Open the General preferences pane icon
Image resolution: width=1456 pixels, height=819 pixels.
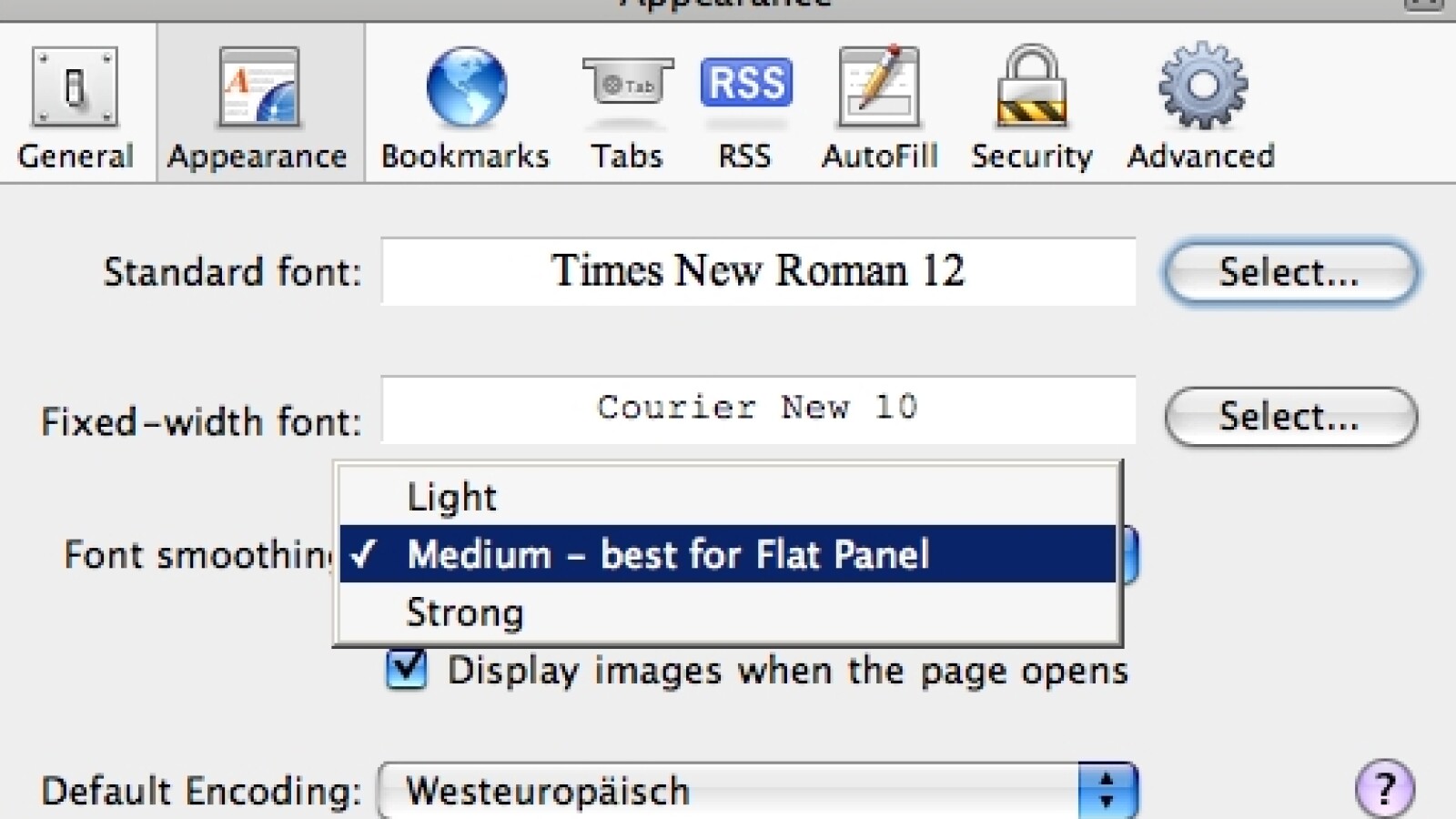coord(75,88)
